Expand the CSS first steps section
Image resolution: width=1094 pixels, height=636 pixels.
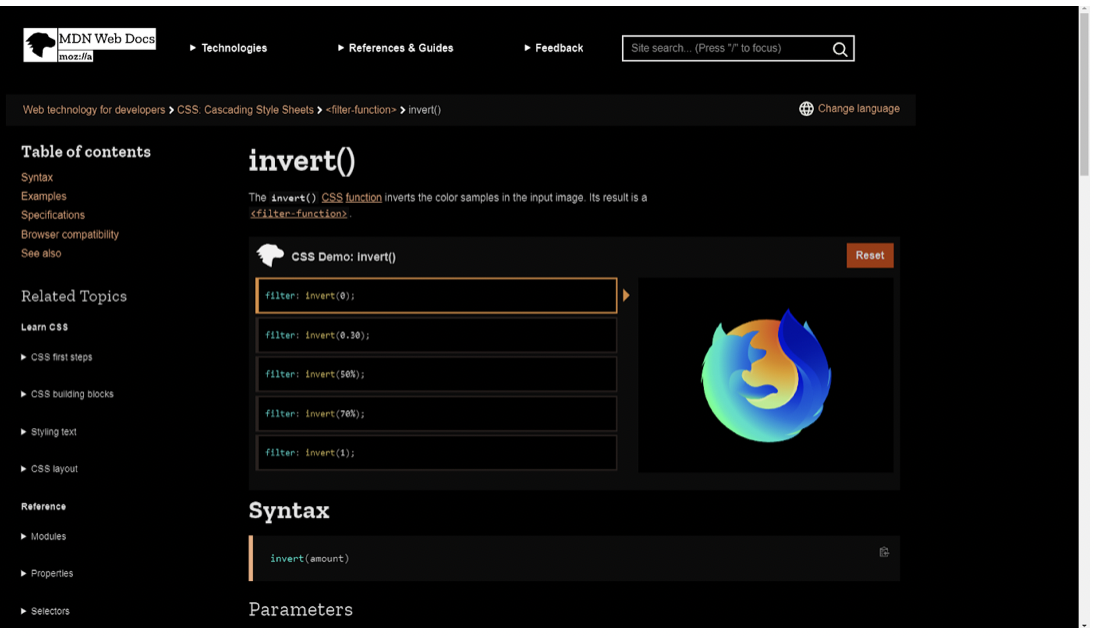click(60, 357)
